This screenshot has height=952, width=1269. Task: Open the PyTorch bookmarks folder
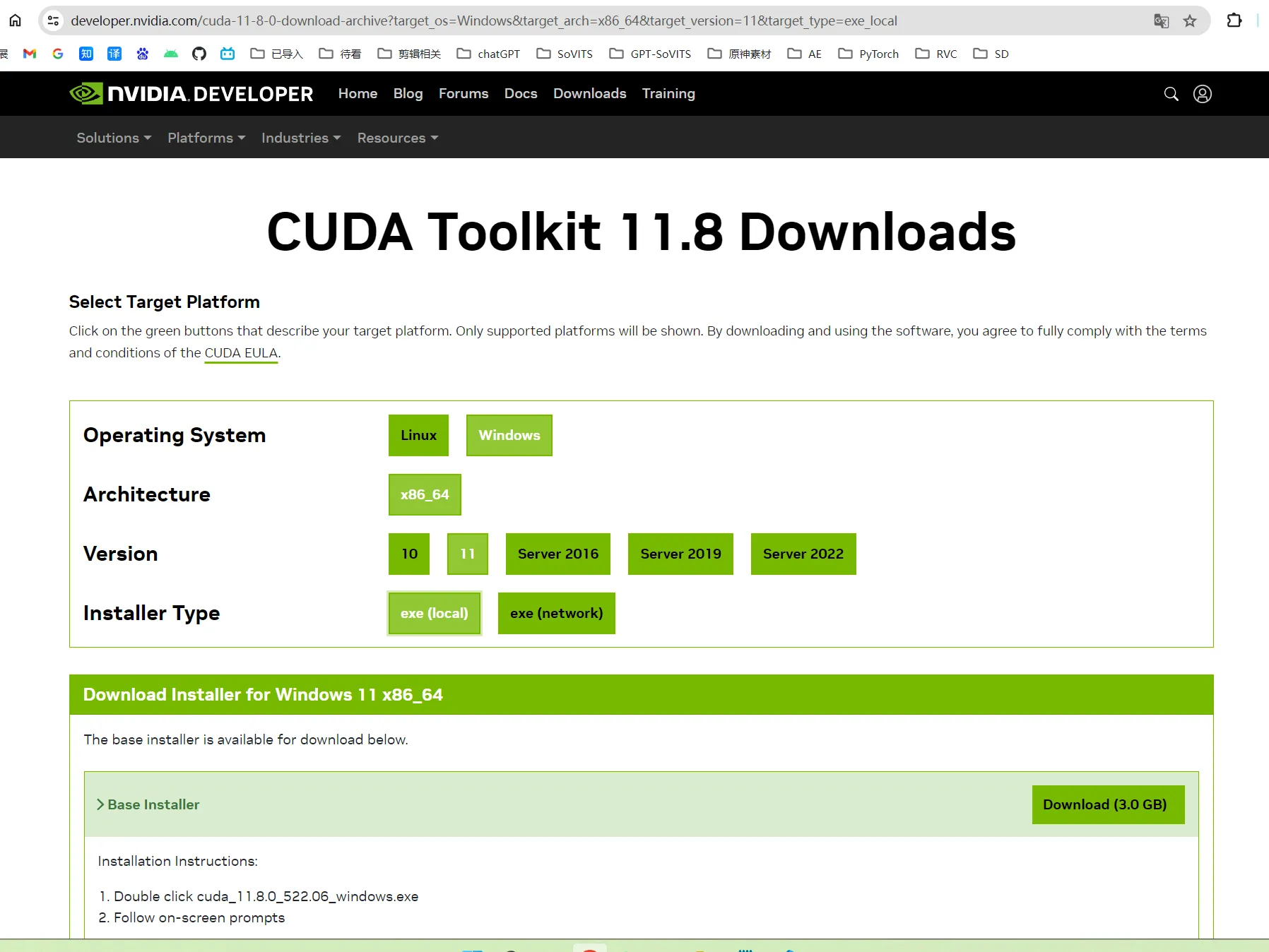pos(868,54)
